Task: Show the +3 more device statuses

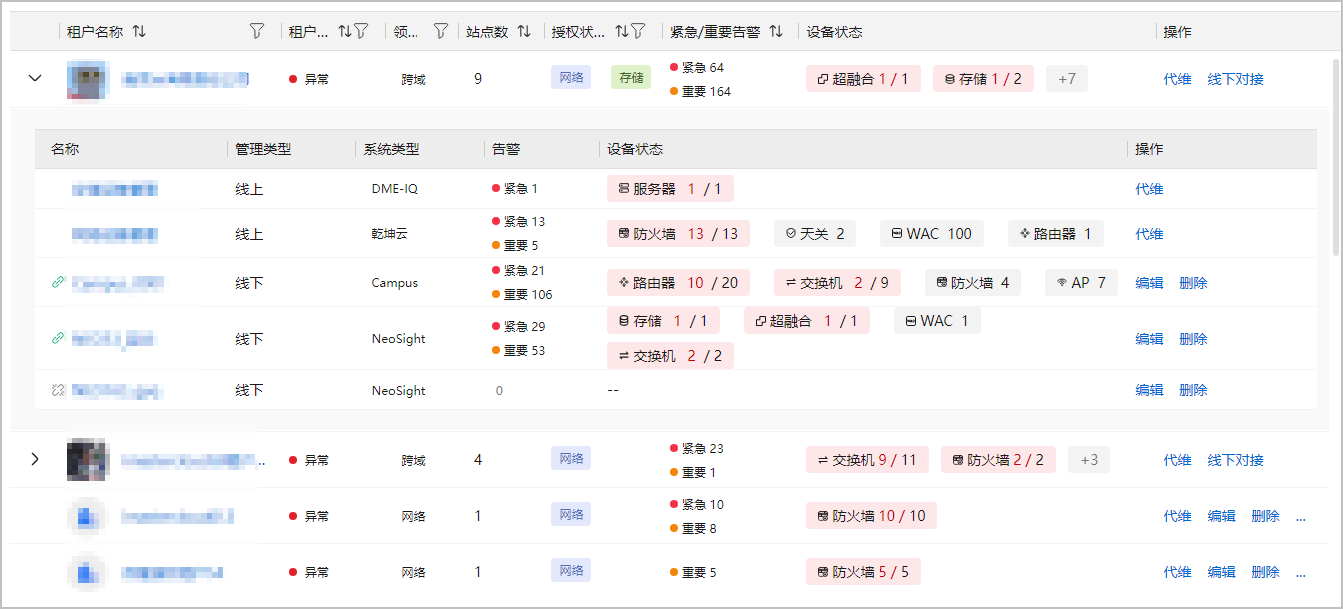Action: 1088,460
